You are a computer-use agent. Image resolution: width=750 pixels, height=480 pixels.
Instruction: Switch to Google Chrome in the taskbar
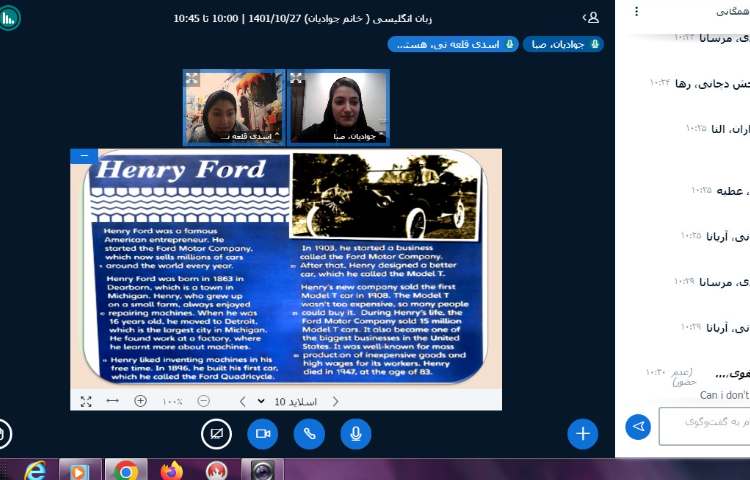(126, 471)
